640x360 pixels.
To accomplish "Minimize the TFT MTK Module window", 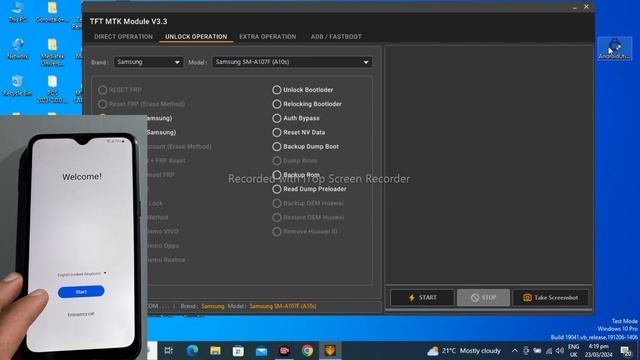I will coord(575,7).
